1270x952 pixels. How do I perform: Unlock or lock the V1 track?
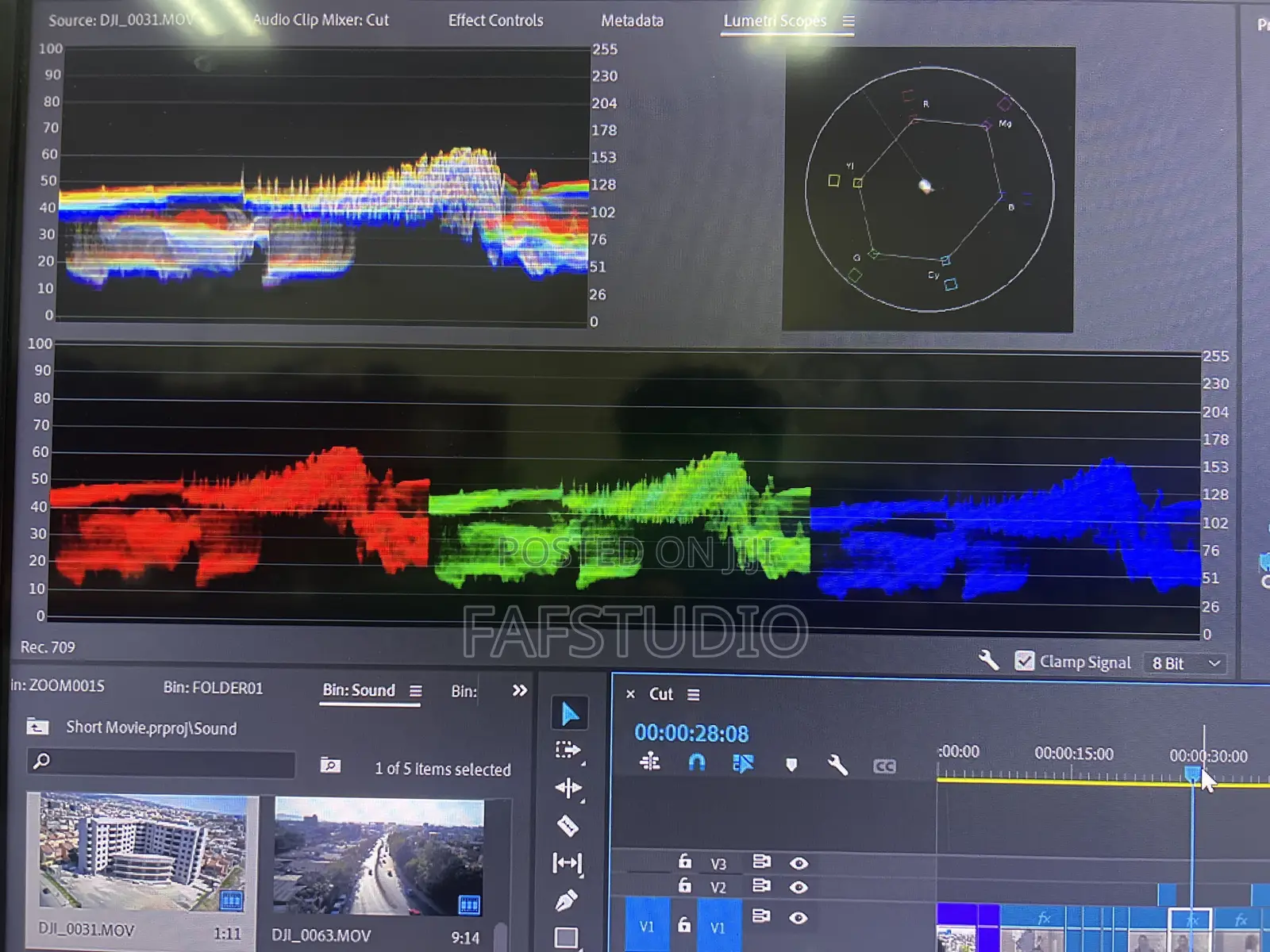click(683, 925)
